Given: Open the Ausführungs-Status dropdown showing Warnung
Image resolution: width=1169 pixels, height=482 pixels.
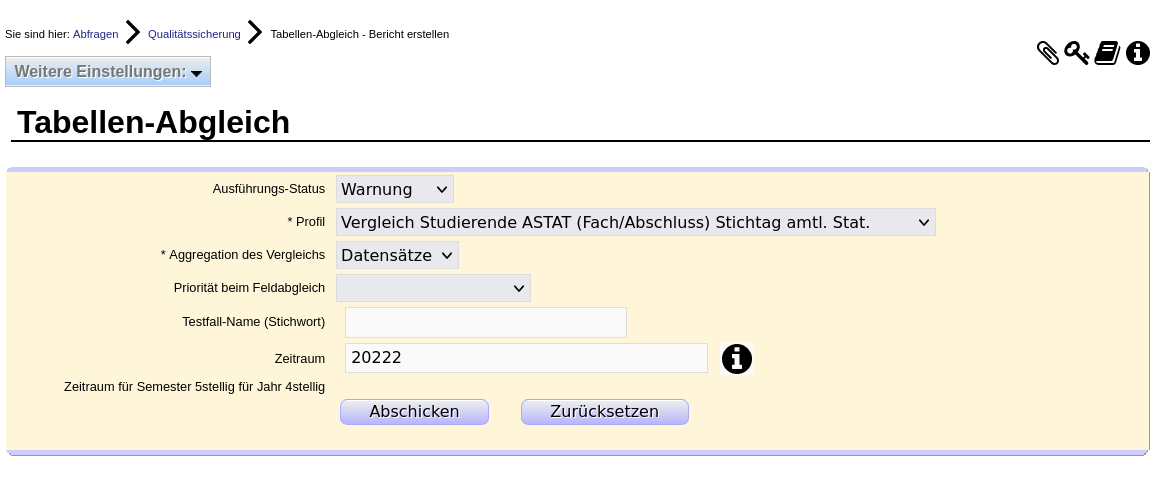Looking at the screenshot, I should coord(395,189).
